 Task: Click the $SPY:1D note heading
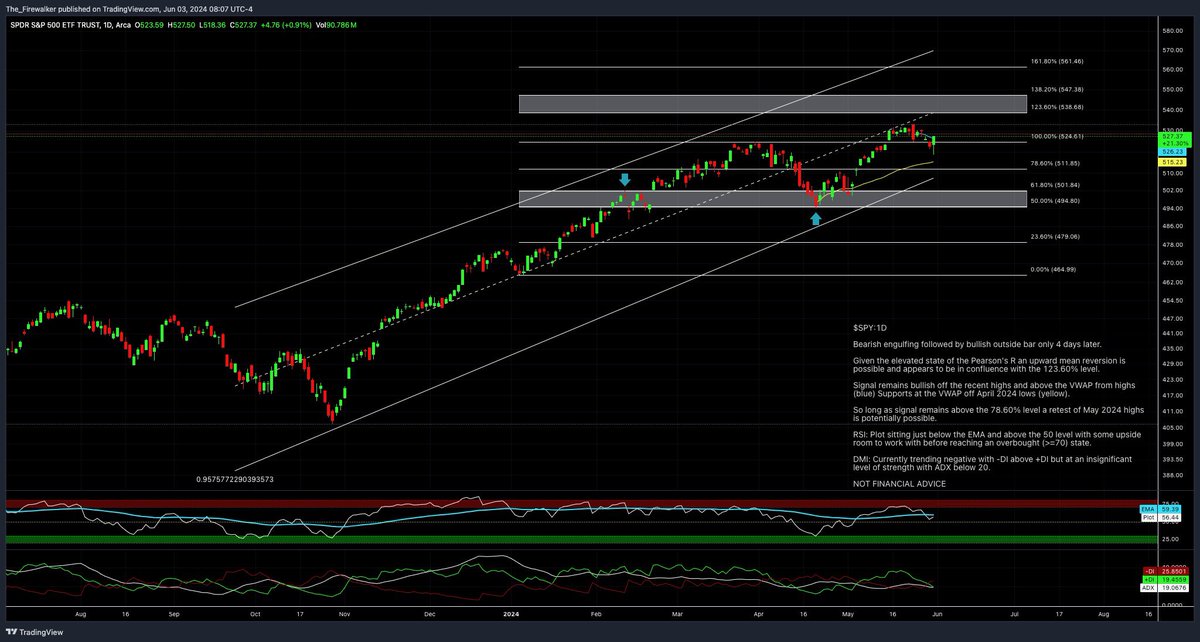tap(868, 327)
